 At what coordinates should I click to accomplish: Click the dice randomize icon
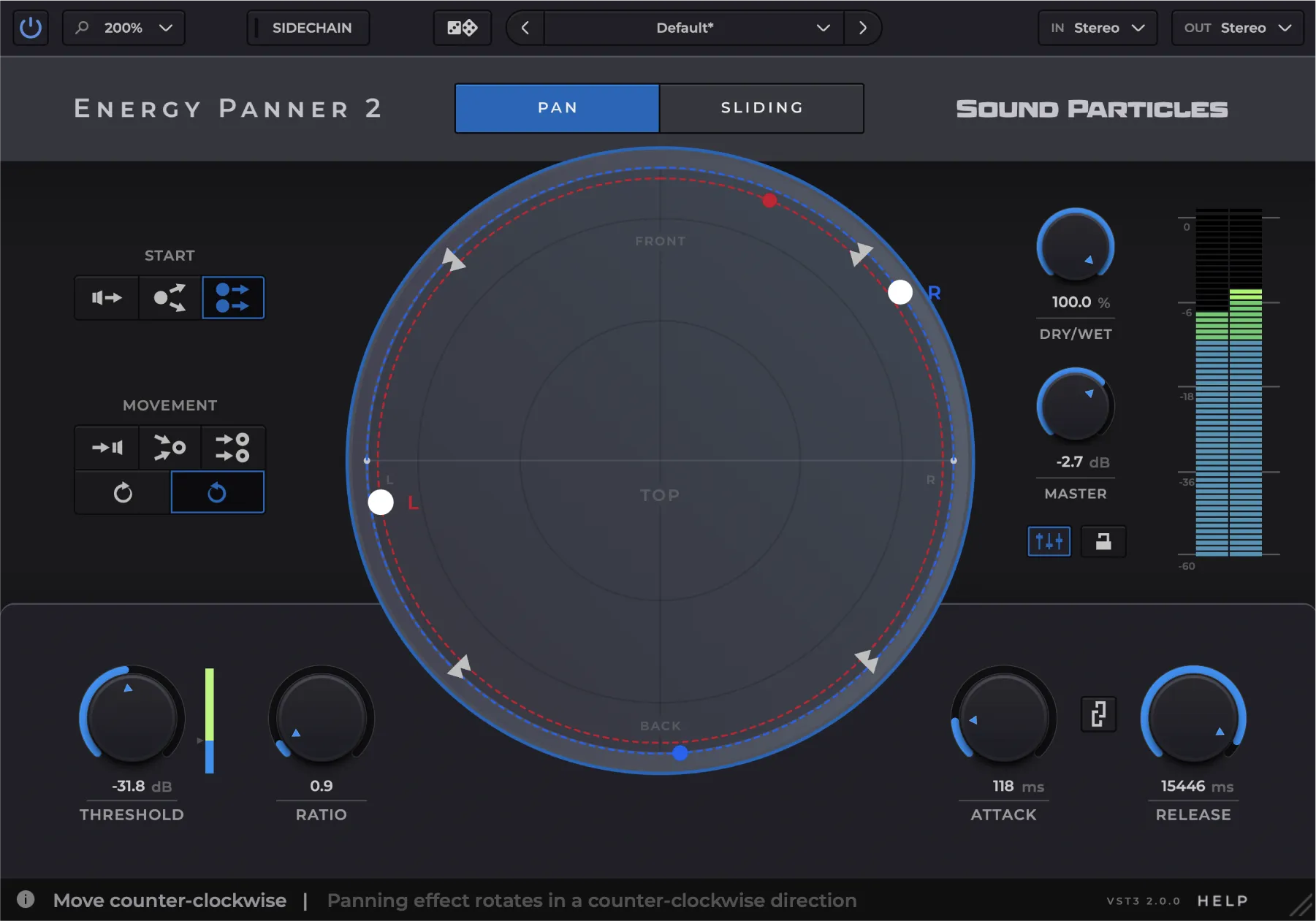pos(463,28)
